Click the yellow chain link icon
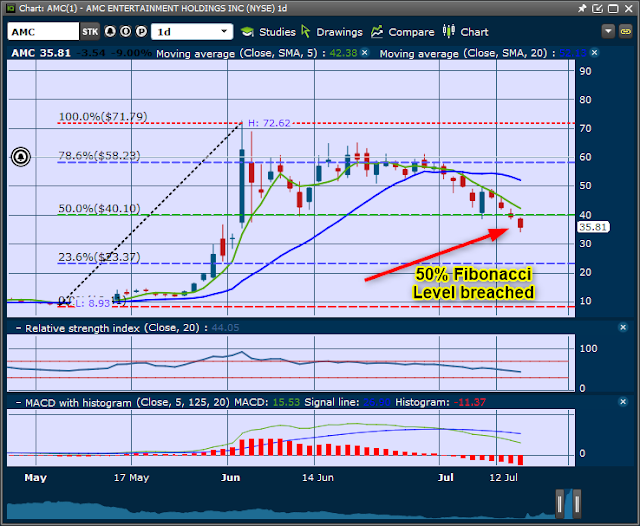640x526 pixels. point(626,31)
